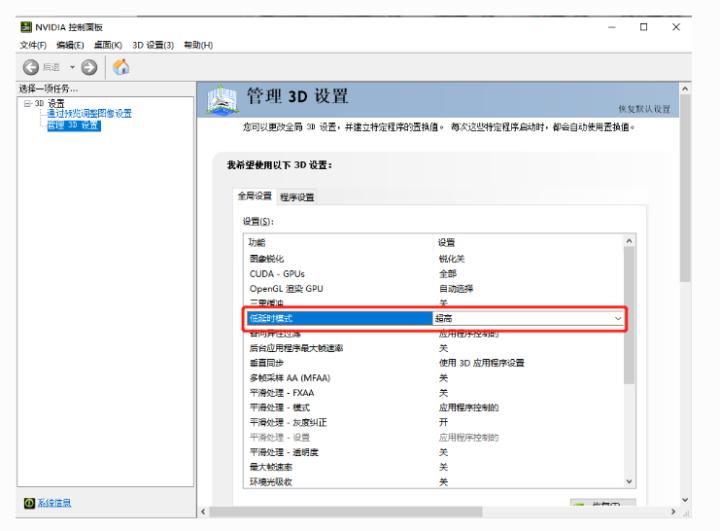Viewport: 720px width, 531px height.
Task: Click the 管理 3D 设置 header icon
Action: click(x=222, y=99)
